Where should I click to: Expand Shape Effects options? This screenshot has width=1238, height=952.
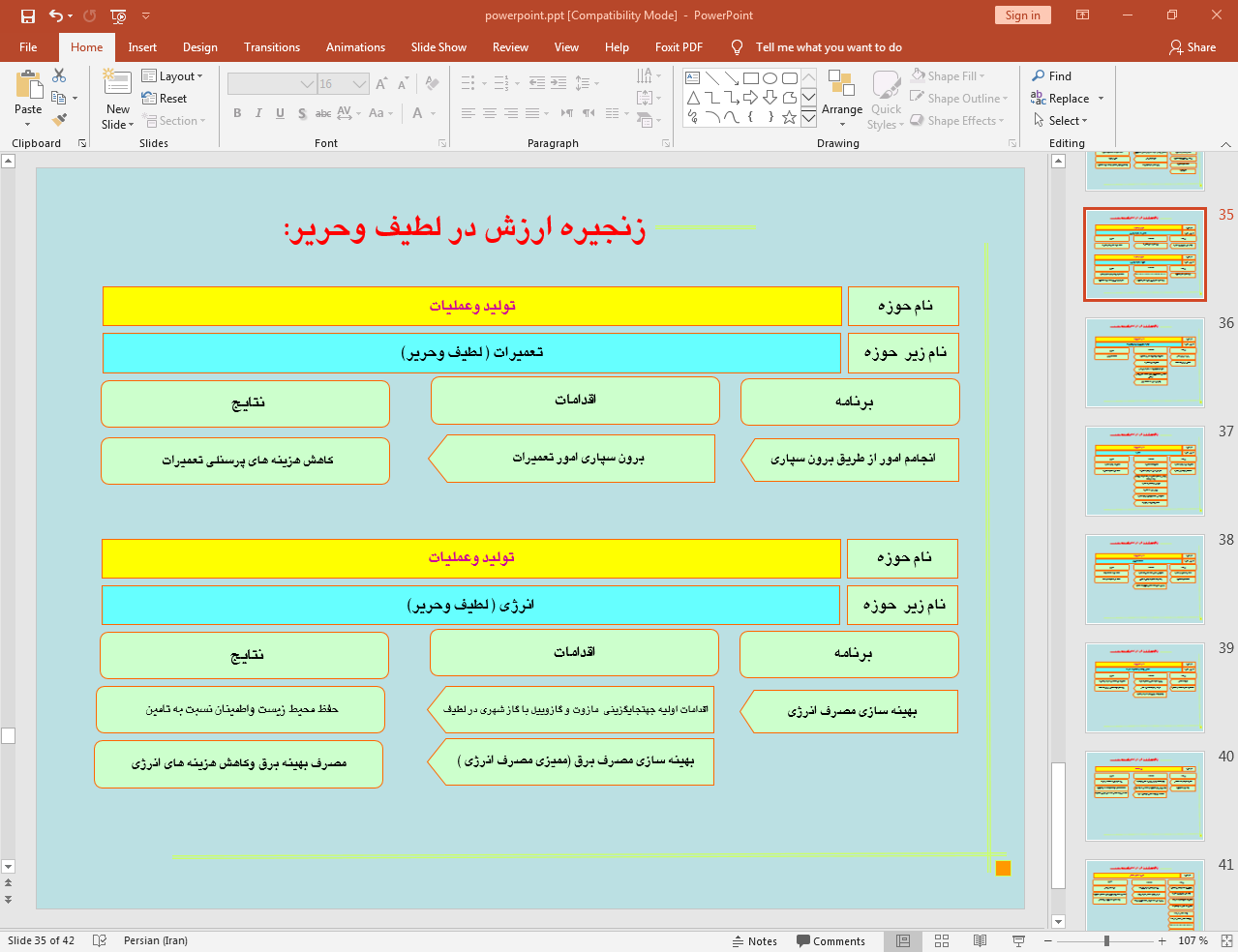click(957, 120)
